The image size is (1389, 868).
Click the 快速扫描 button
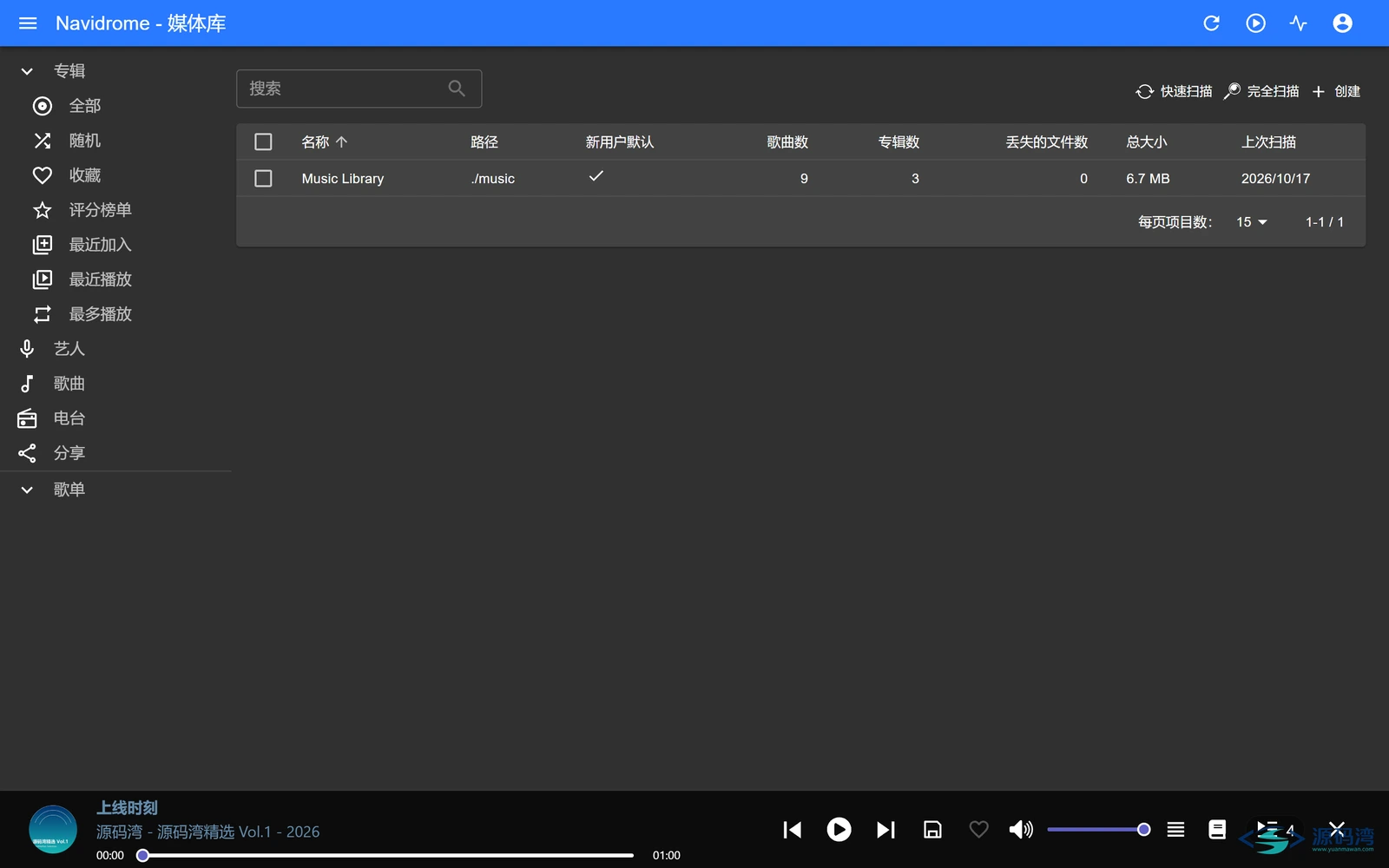point(1174,91)
